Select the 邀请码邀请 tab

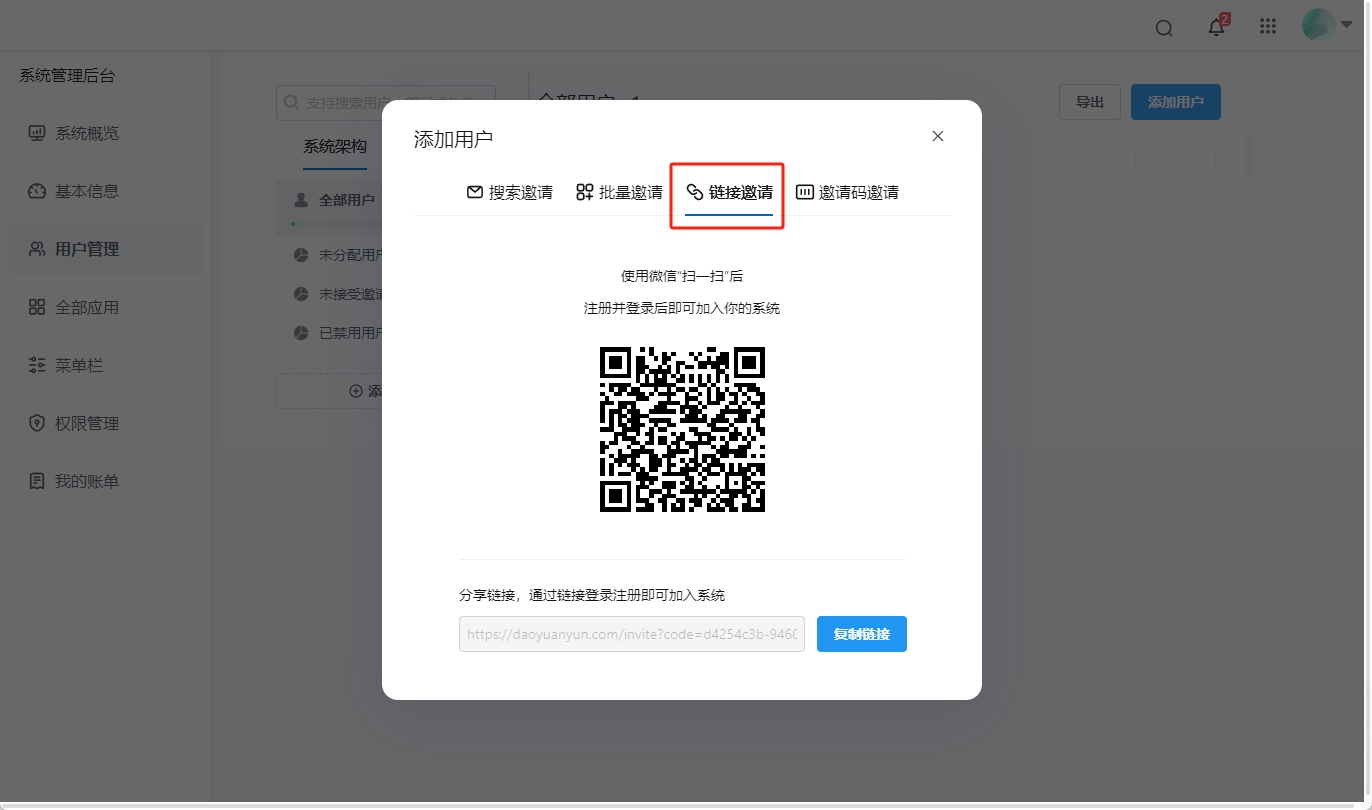(847, 192)
